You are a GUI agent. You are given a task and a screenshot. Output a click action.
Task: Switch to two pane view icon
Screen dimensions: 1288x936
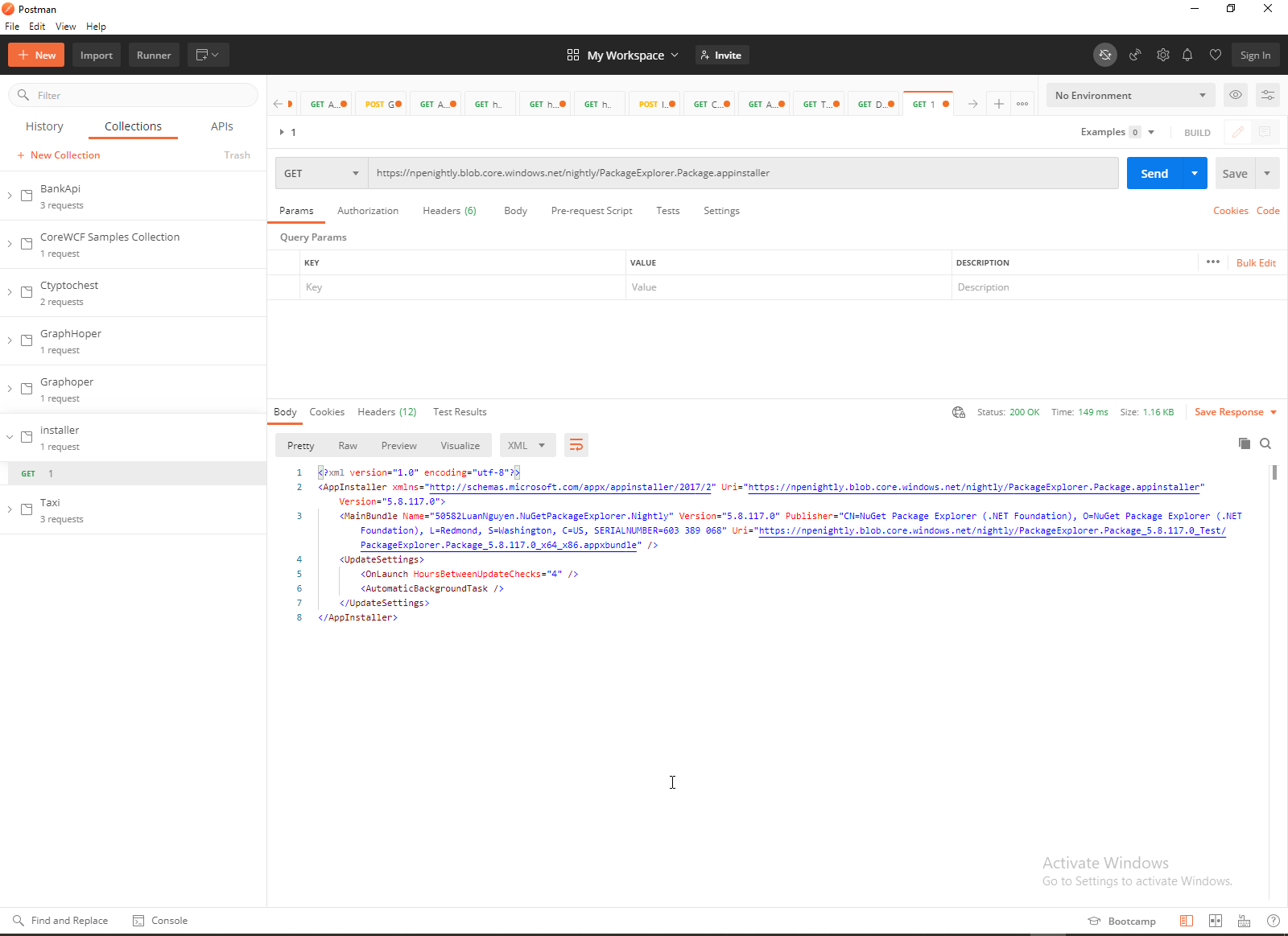click(1216, 921)
